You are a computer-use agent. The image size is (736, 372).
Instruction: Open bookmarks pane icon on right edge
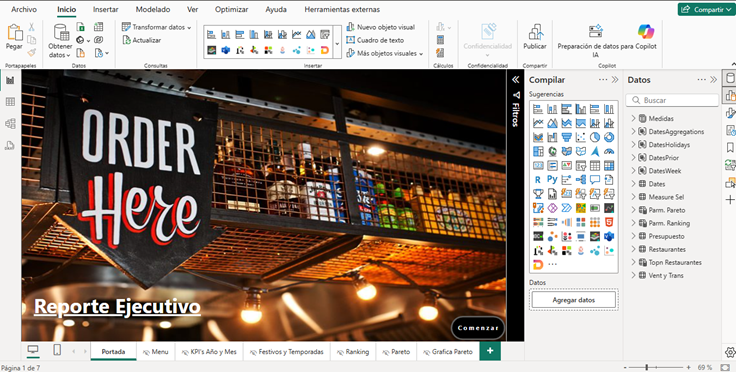(x=730, y=148)
